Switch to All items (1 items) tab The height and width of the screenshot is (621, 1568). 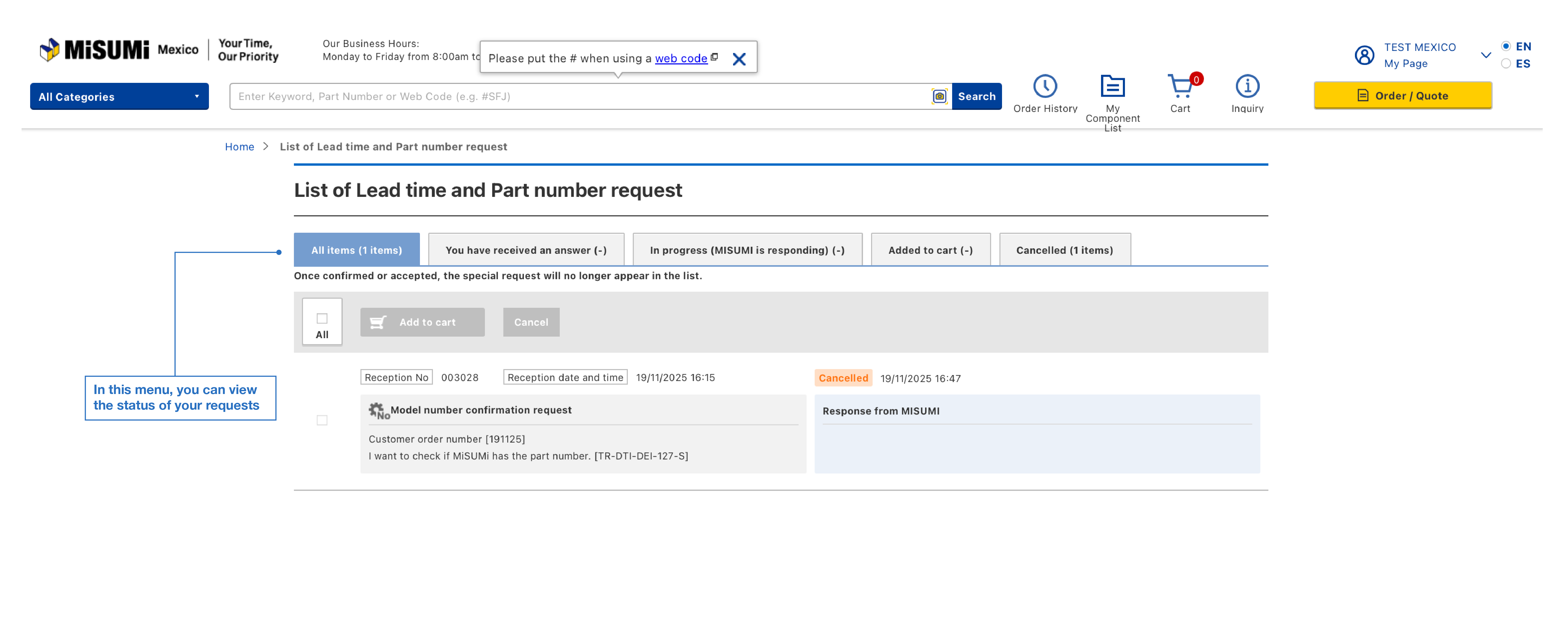point(357,249)
